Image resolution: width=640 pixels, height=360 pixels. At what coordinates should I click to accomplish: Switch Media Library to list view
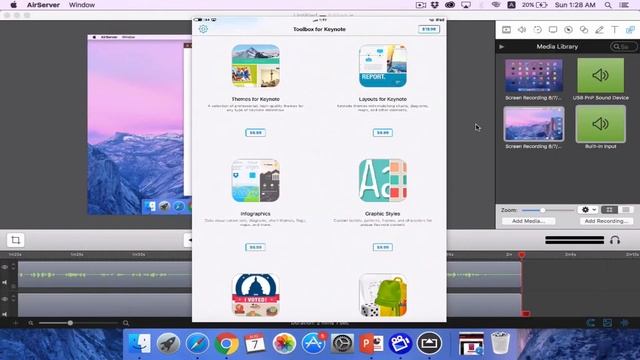pyautogui.click(x=626, y=210)
